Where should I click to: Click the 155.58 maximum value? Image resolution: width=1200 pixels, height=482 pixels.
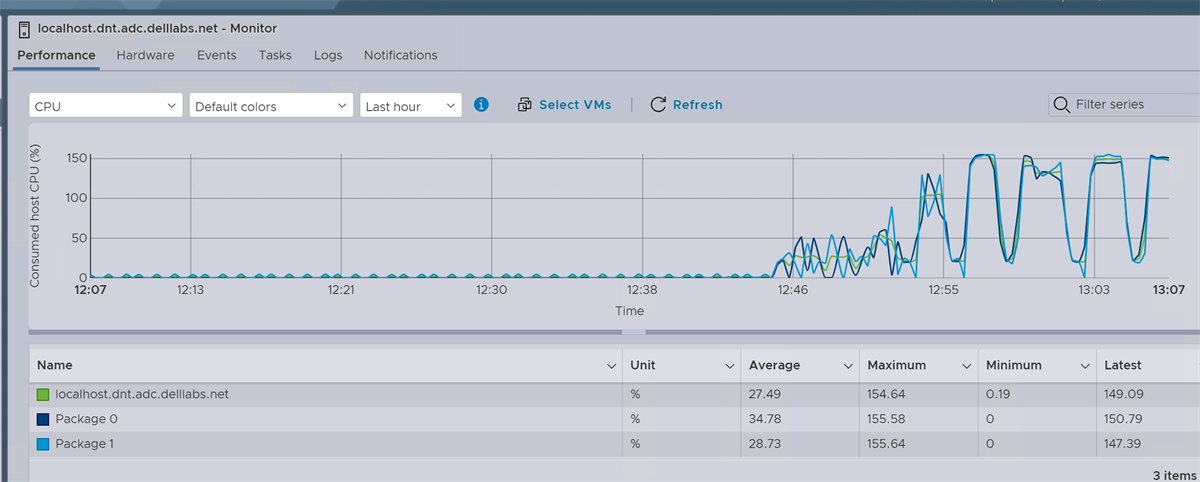click(887, 419)
